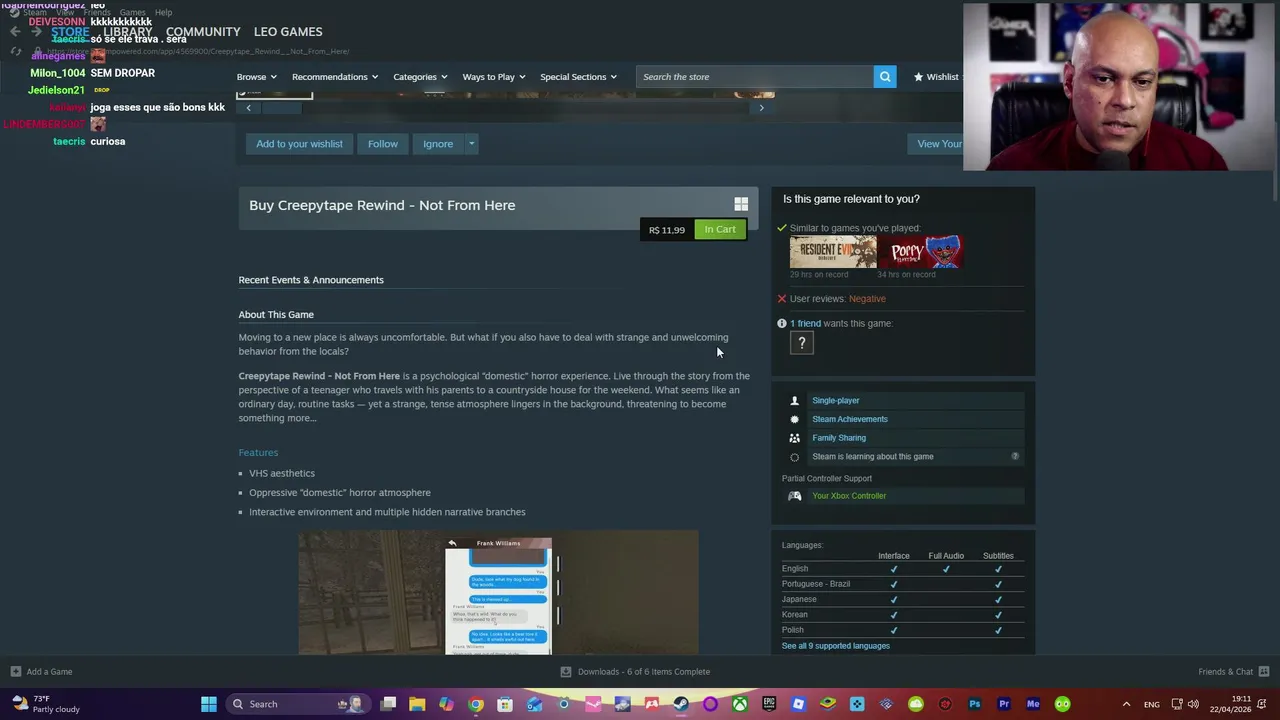The height and width of the screenshot is (720, 1280).
Task: Ignore this game
Action: (438, 144)
